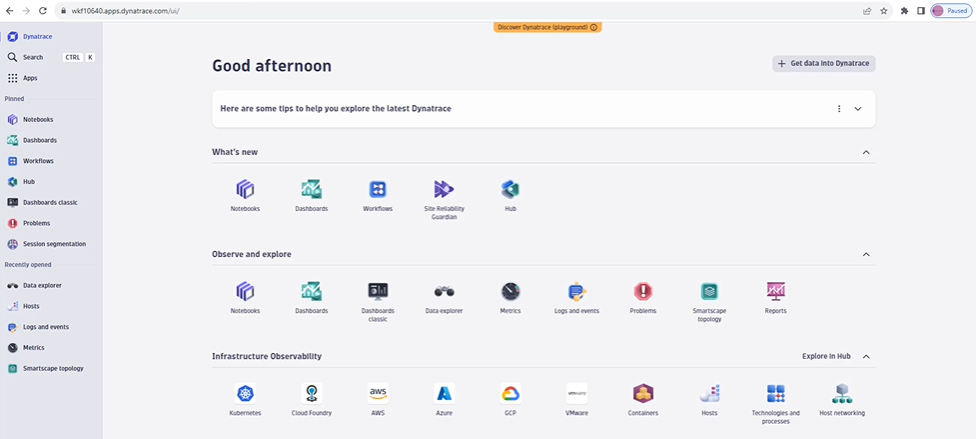The height and width of the screenshot is (439, 976).
Task: Open Host networking icon
Action: 842,393
